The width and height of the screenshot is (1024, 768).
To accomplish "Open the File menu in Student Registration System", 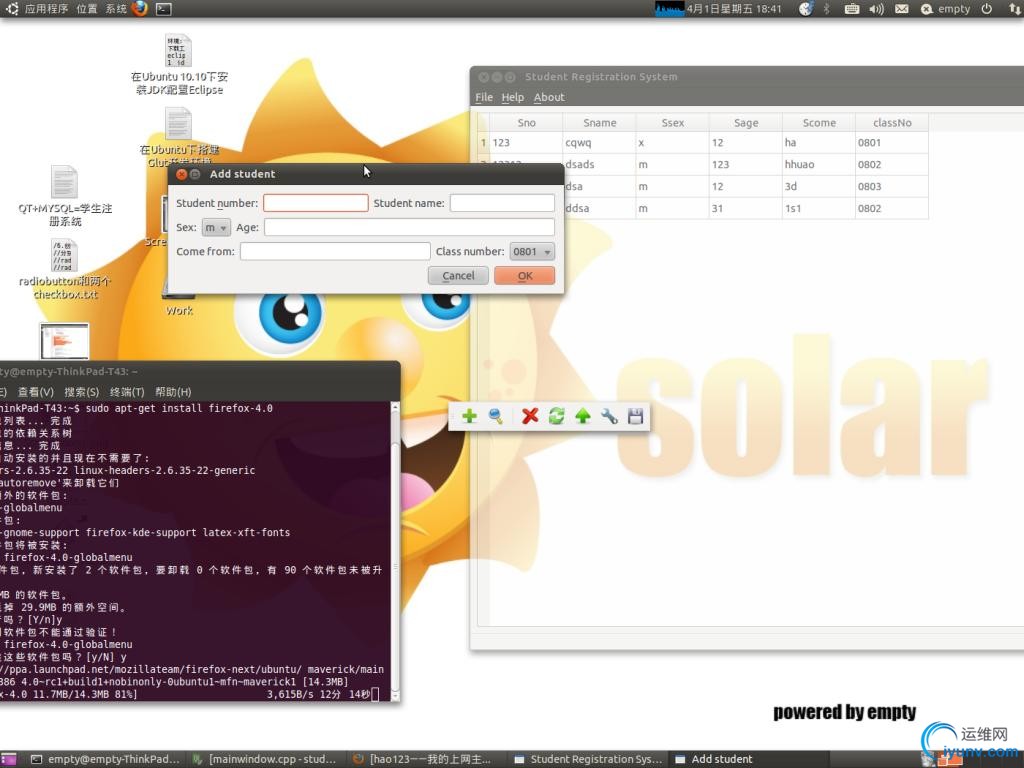I will (484, 97).
